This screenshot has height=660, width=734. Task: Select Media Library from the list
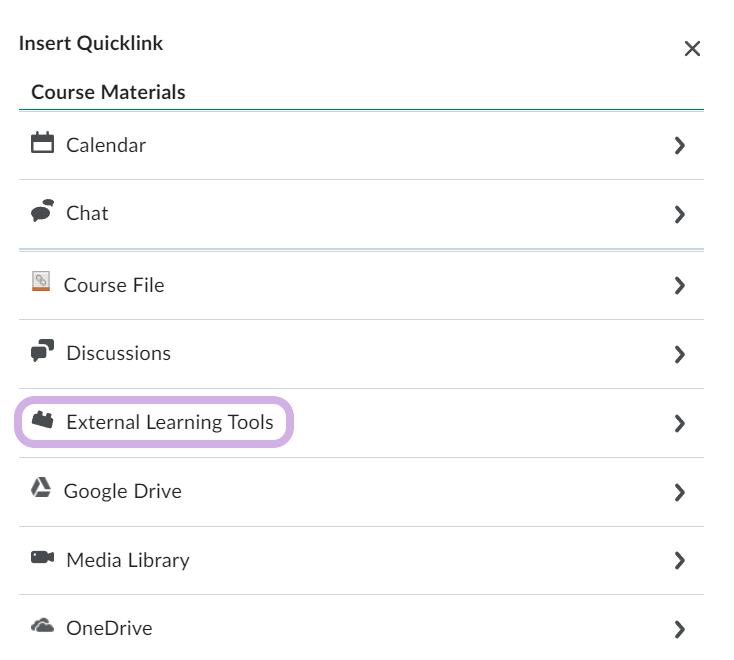(127, 560)
